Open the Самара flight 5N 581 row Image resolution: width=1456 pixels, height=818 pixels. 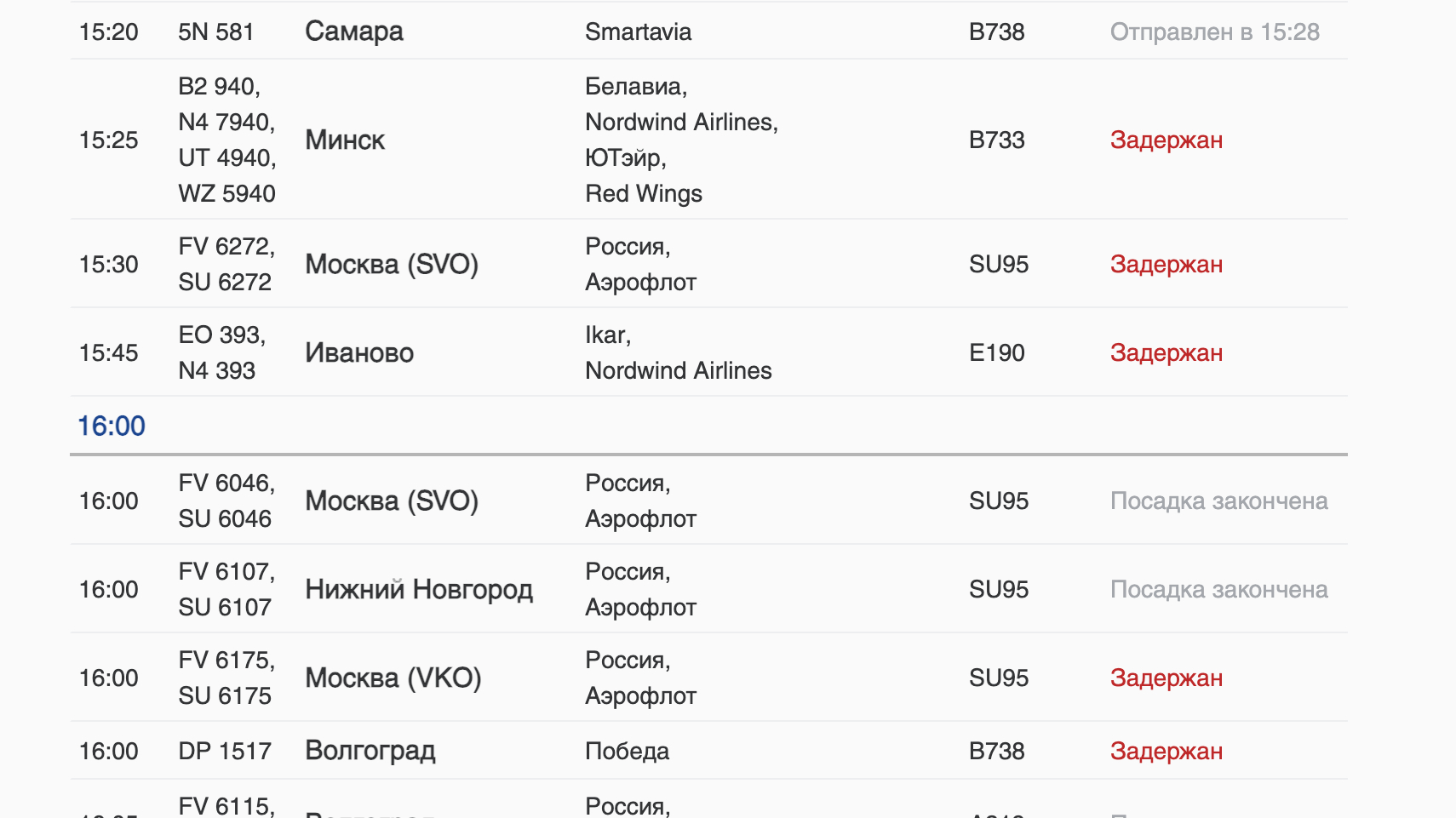[x=708, y=31]
